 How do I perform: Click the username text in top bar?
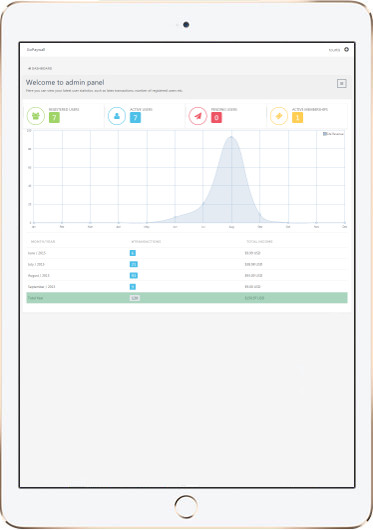point(334,50)
